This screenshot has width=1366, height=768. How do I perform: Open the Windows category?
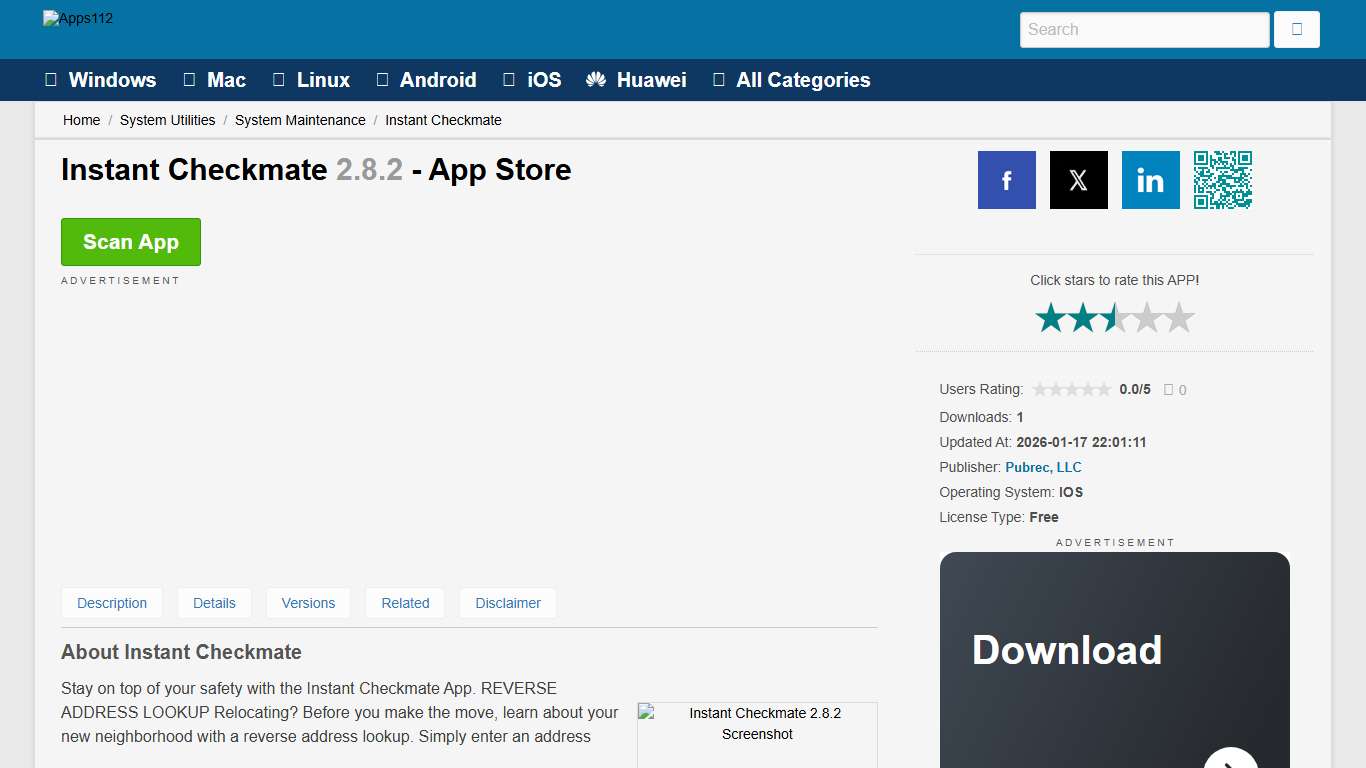[x=100, y=79]
